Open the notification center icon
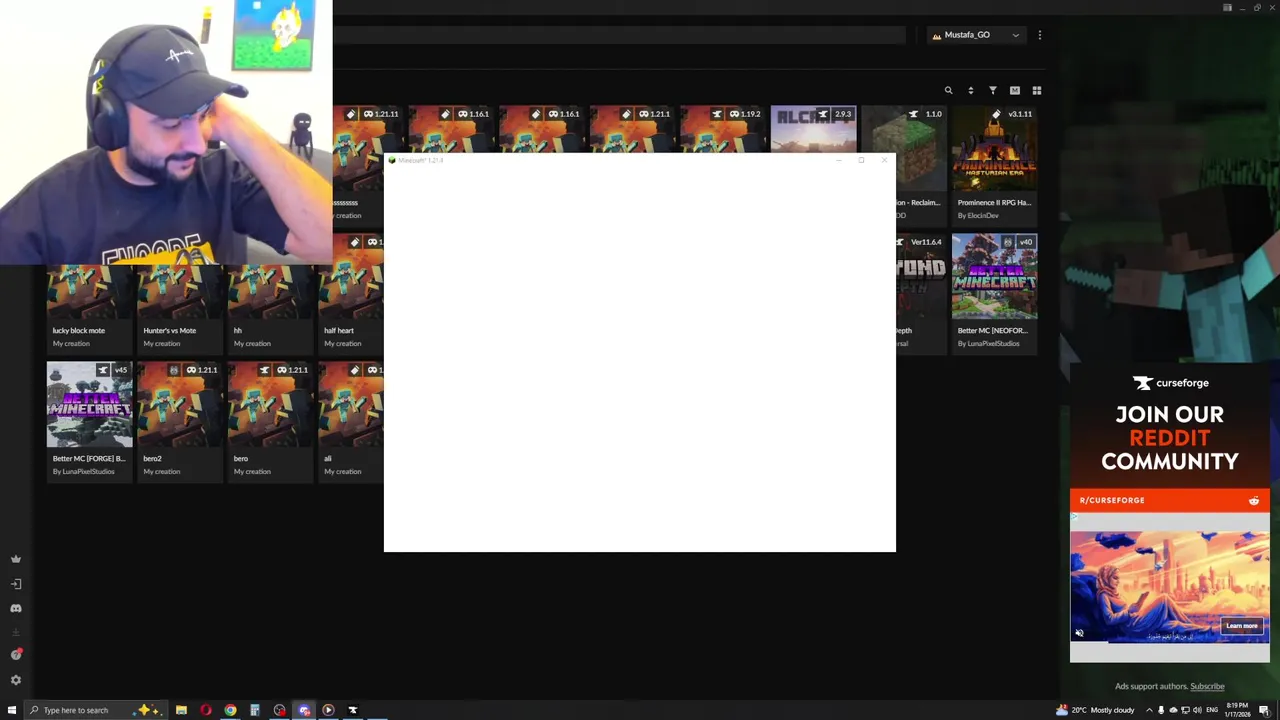 point(1264,710)
